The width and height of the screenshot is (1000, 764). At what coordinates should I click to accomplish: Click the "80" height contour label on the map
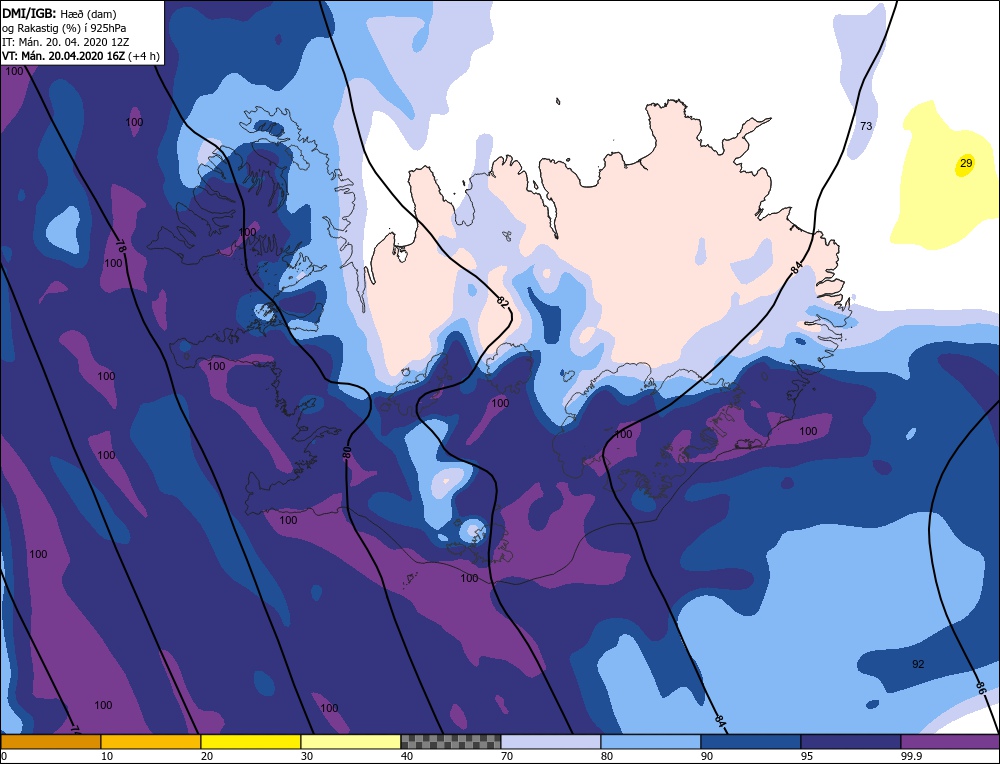pos(347,453)
